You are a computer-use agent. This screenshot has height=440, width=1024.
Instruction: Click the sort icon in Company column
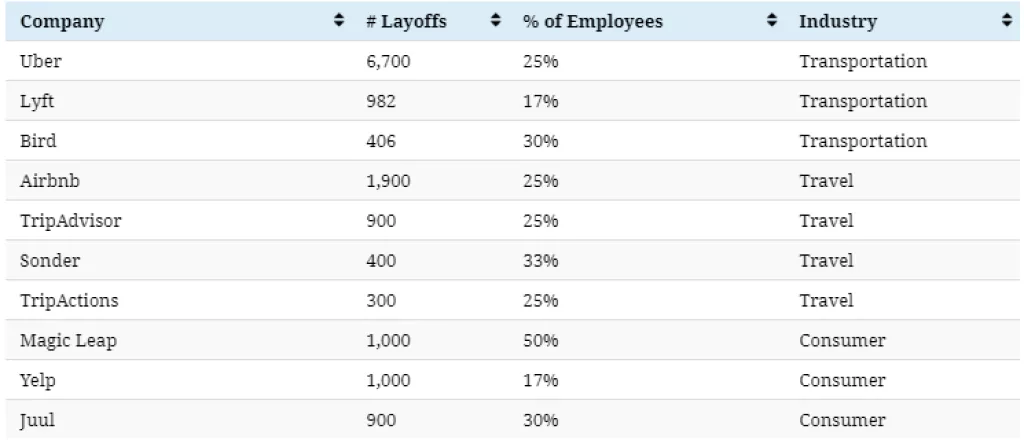click(x=339, y=21)
